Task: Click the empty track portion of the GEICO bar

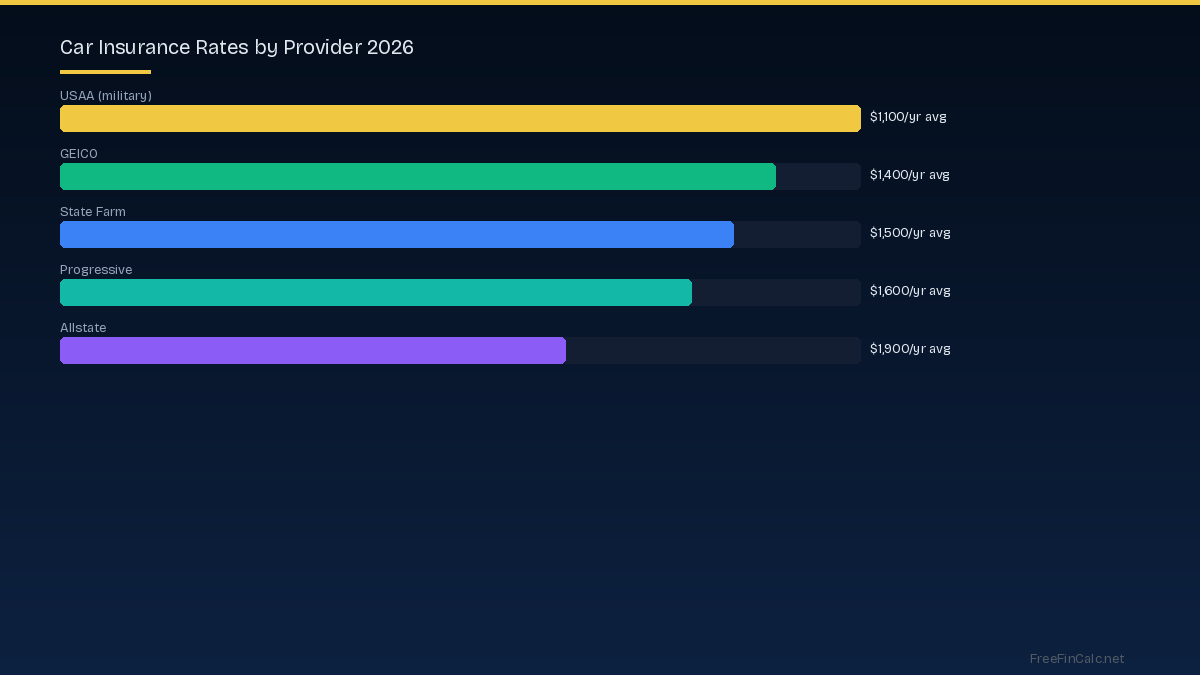Action: coord(818,176)
